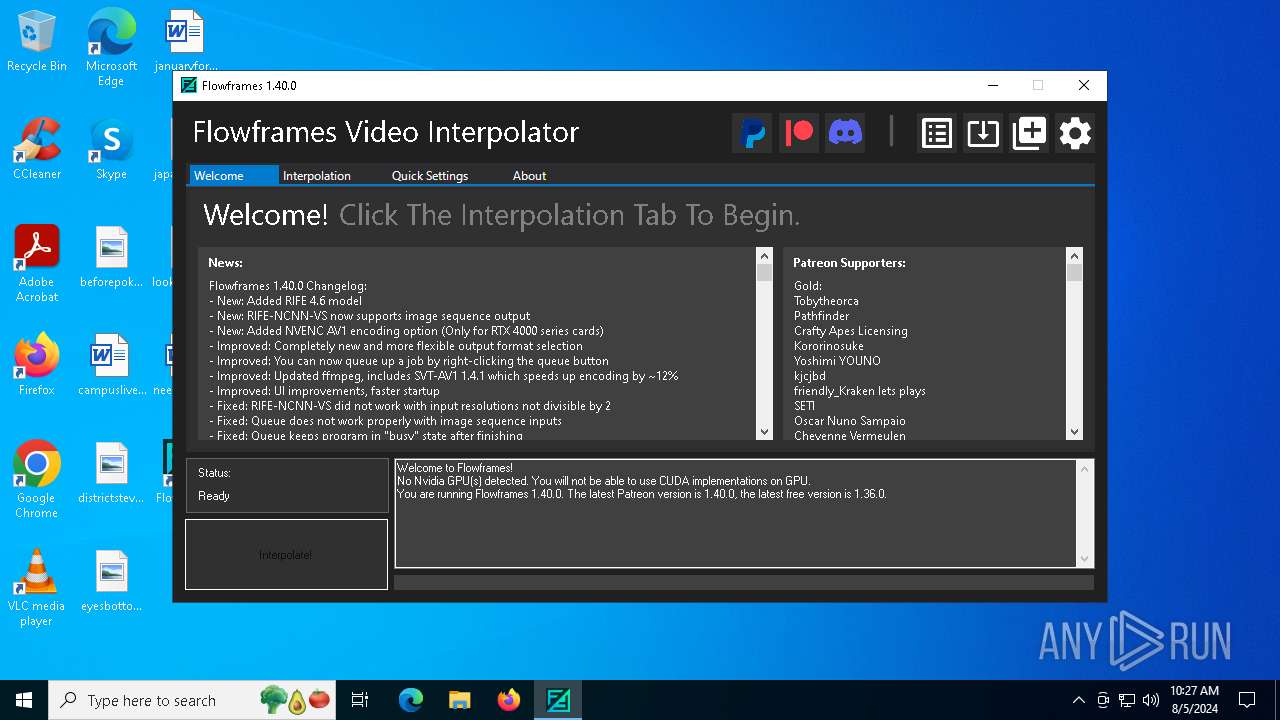The height and width of the screenshot is (720, 1280).
Task: Open the network status tray icon
Action: pyautogui.click(x=1127, y=700)
